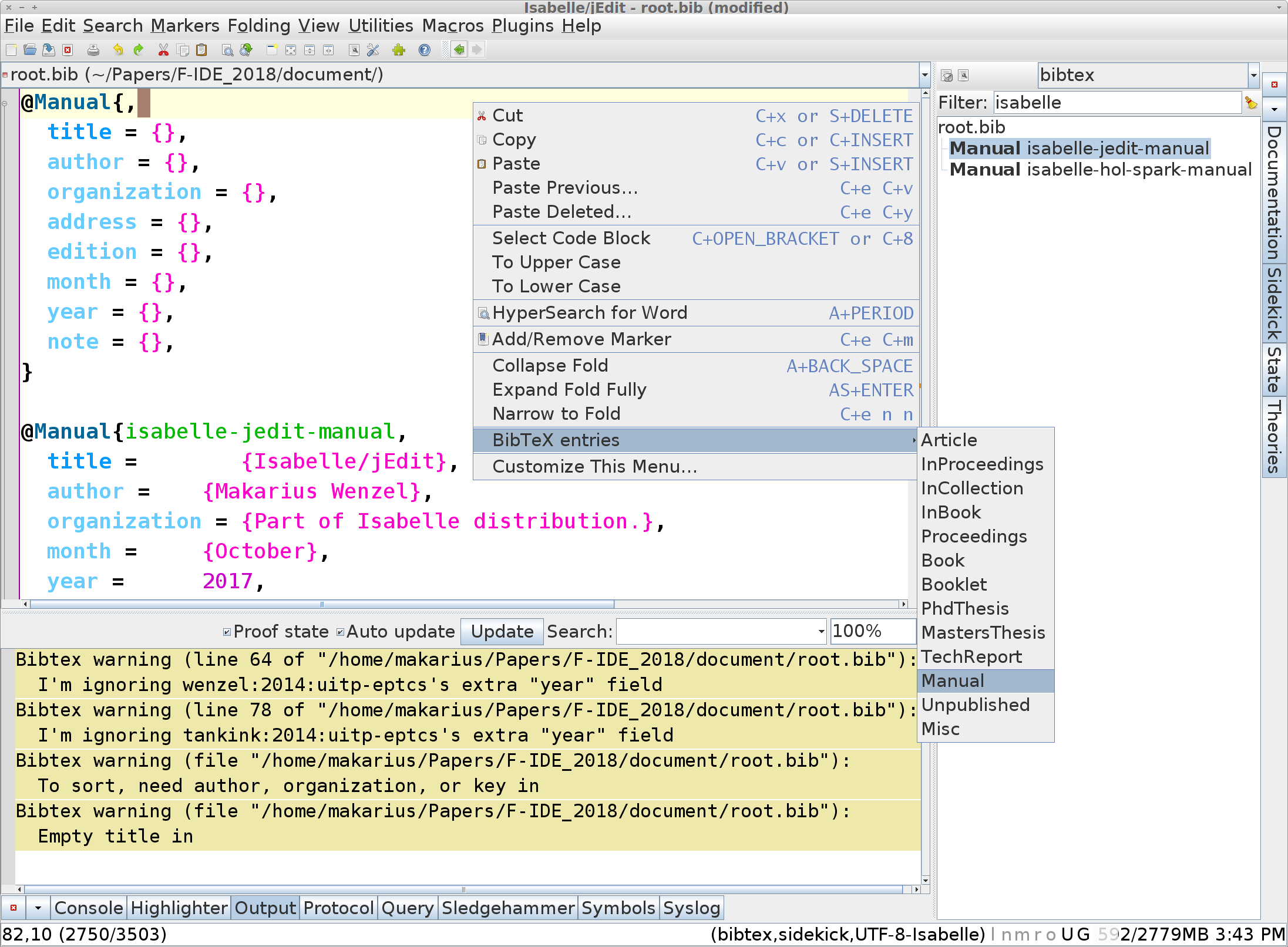Screen dimensions: 1288x947
Task: Click Customize This Menu entry
Action: pos(696,467)
